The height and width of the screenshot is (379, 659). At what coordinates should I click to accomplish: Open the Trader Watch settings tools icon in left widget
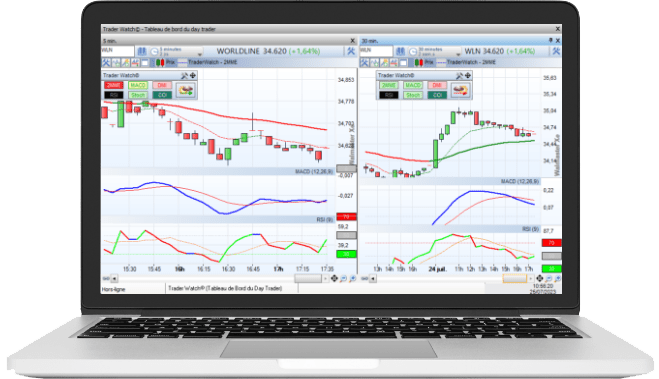point(184,76)
